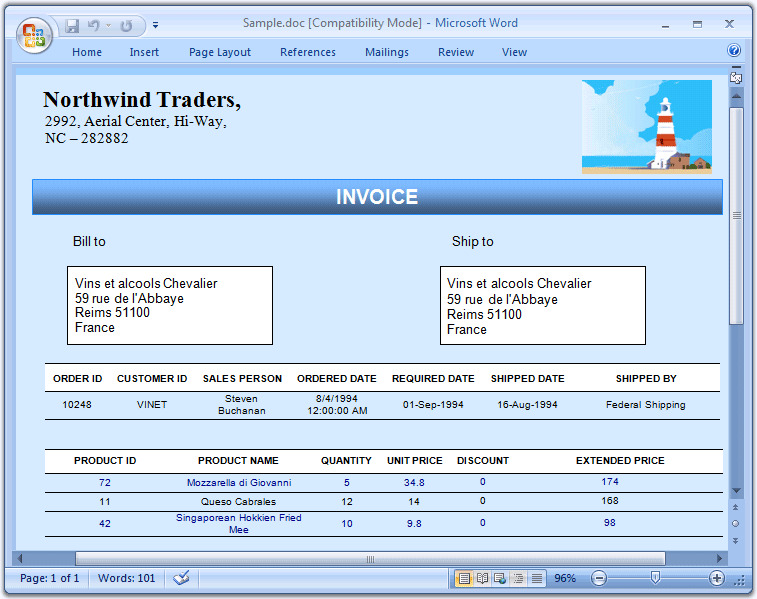
Task: Open the Home ribbon tab
Action: click(x=87, y=52)
